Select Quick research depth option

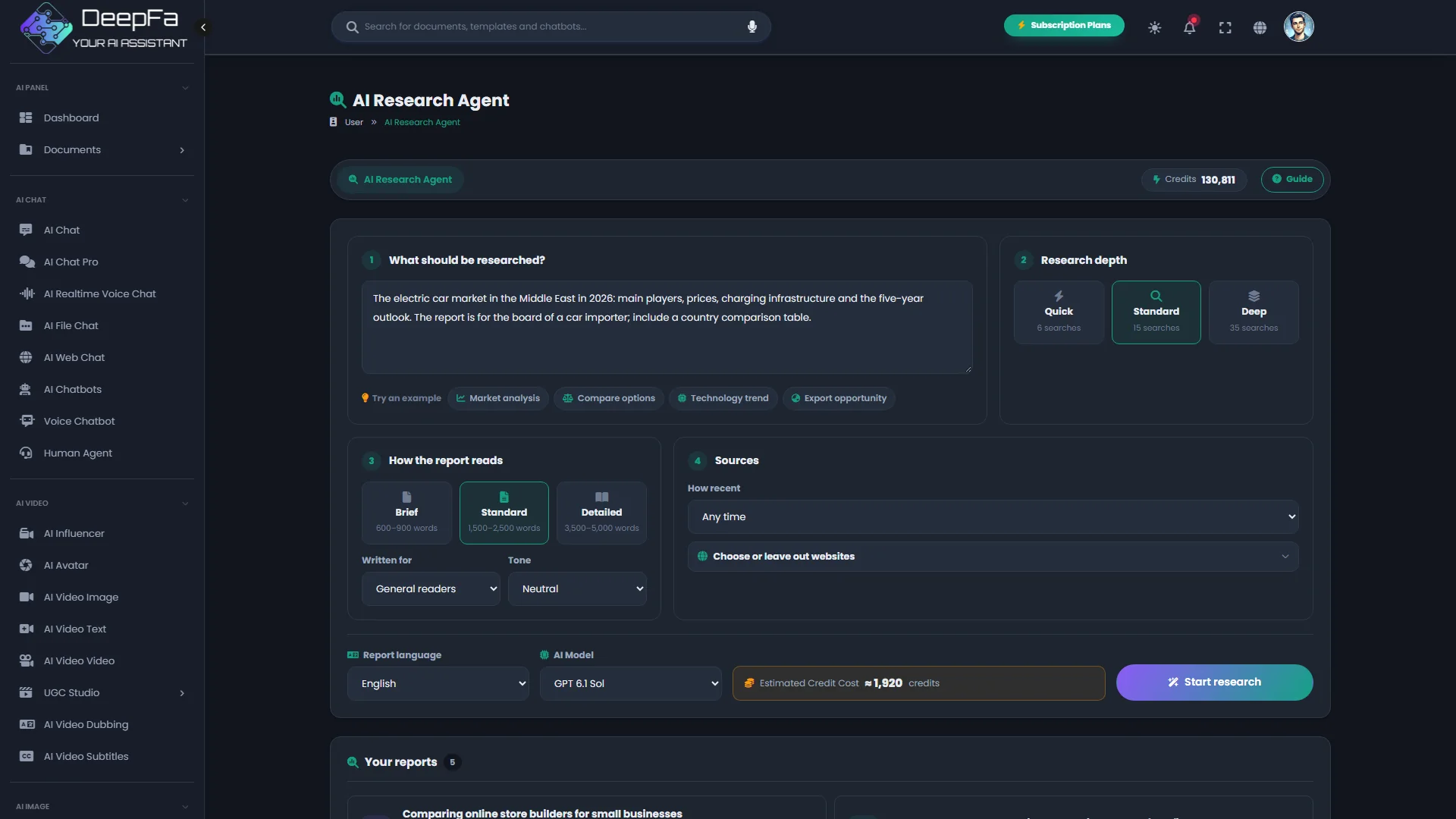(1059, 312)
